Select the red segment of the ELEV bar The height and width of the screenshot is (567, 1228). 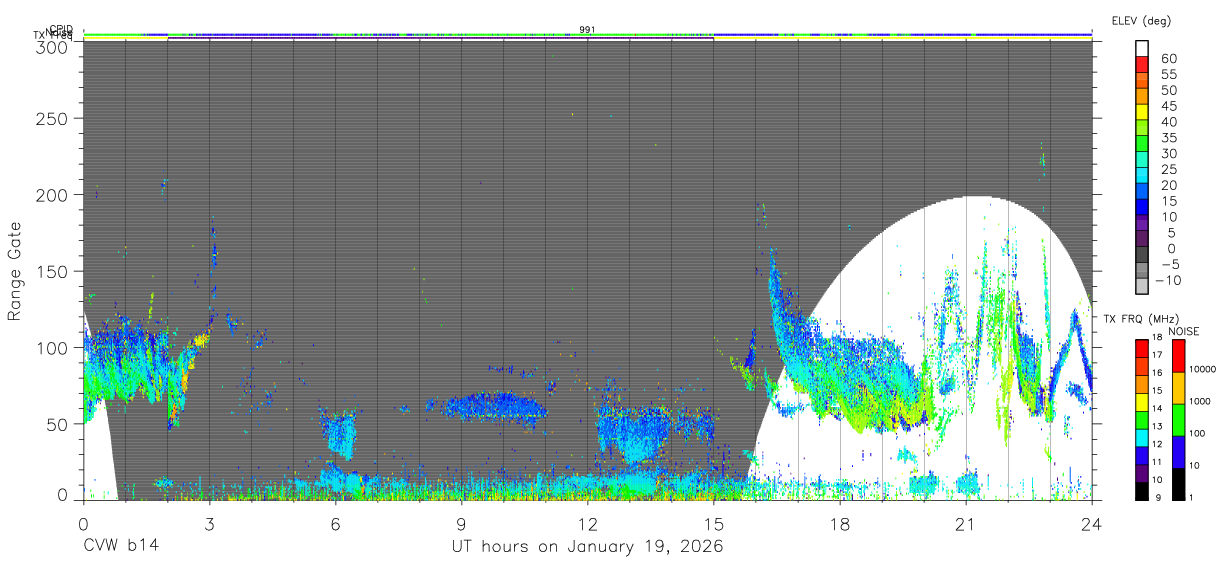[1144, 64]
